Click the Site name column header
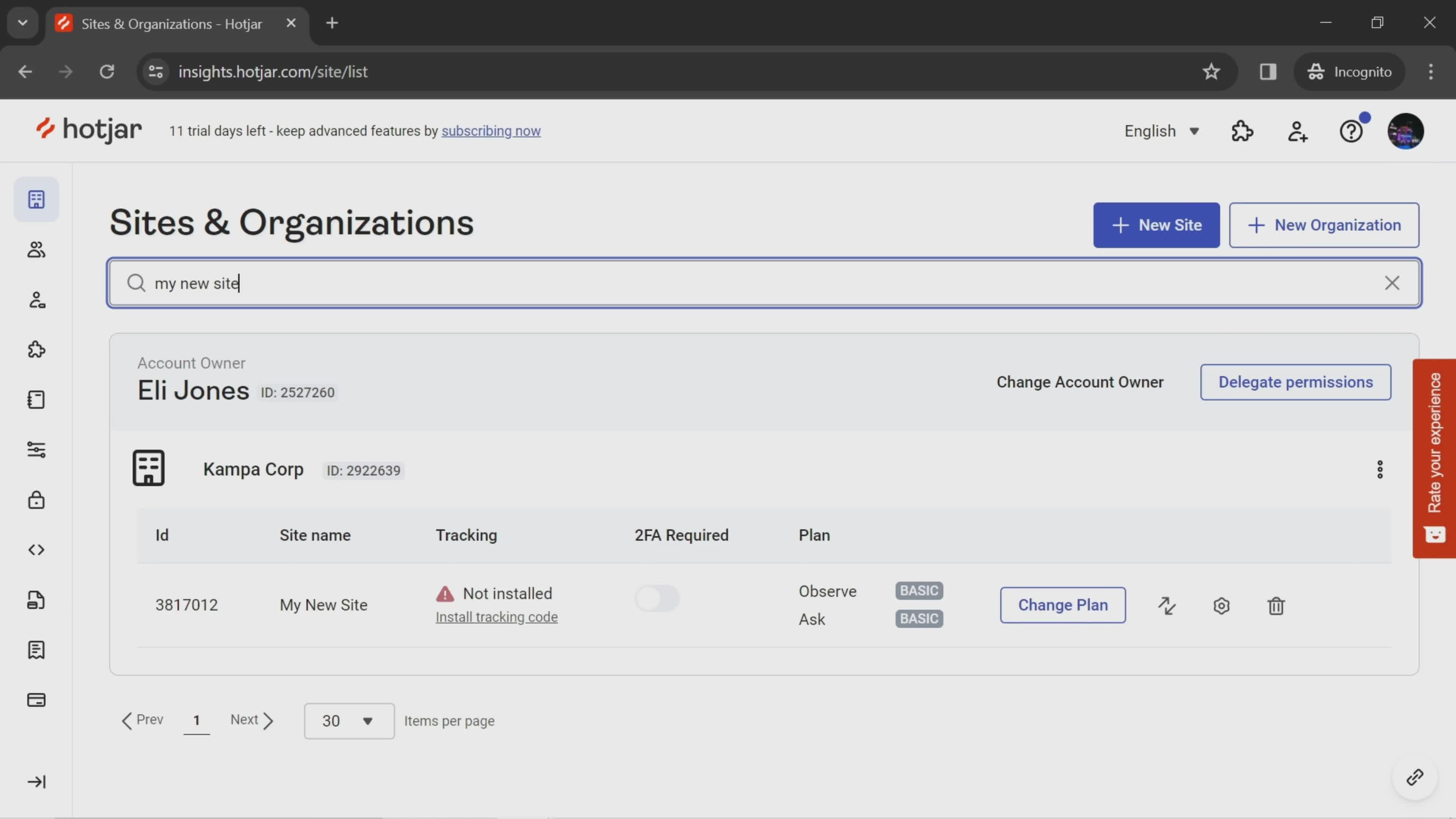 tap(315, 535)
